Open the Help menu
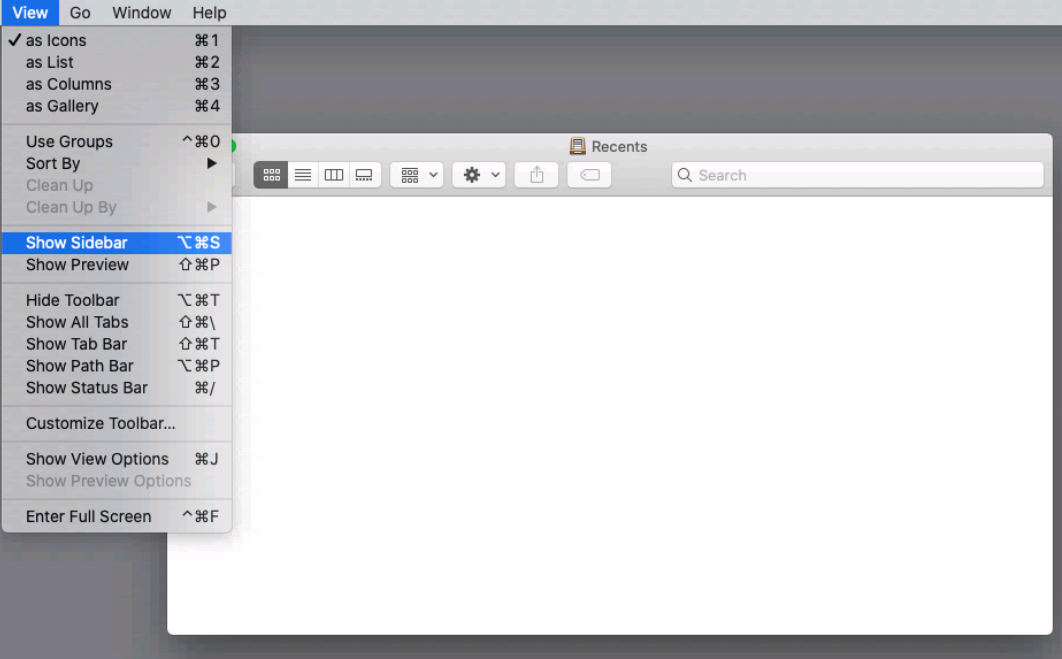 click(x=209, y=13)
